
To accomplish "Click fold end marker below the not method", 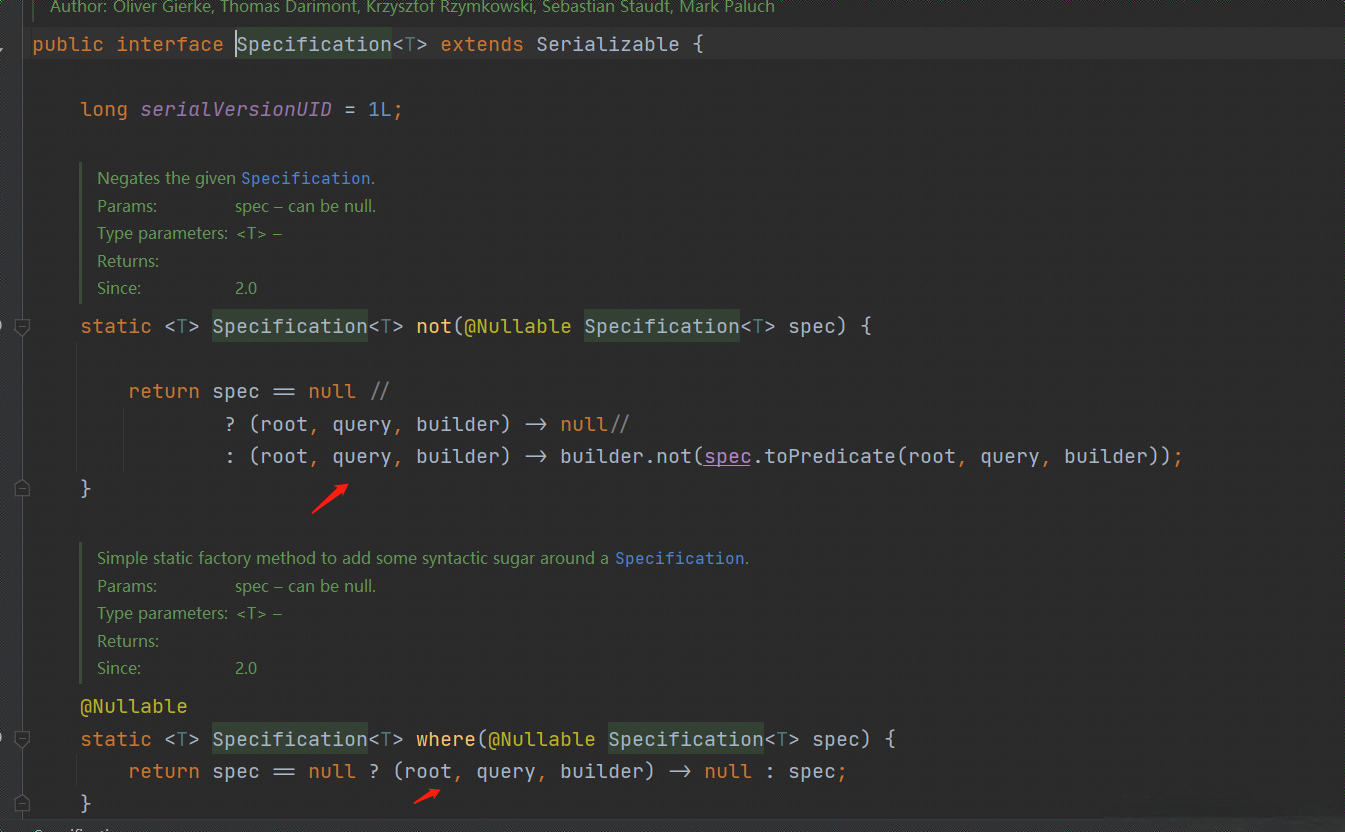I will [x=22, y=488].
